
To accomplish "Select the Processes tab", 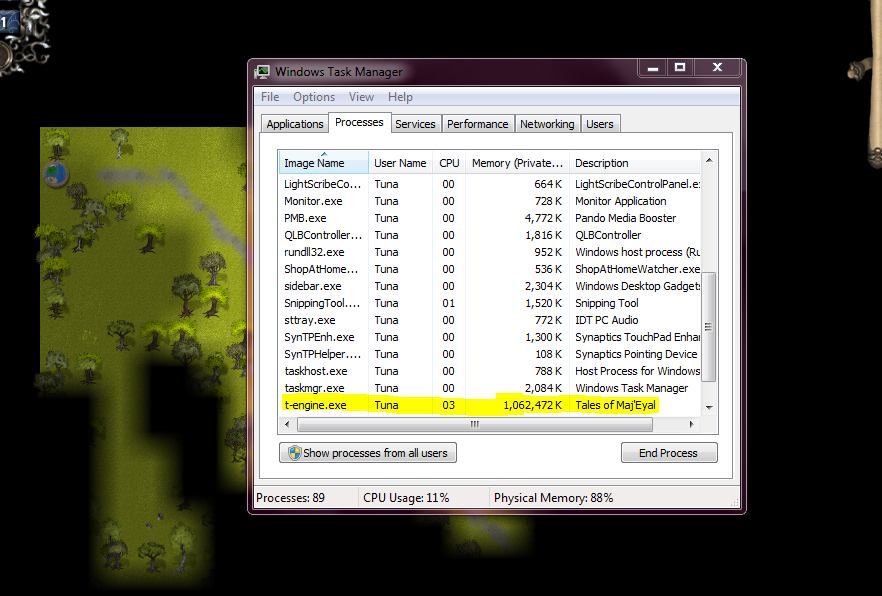I will tap(359, 122).
